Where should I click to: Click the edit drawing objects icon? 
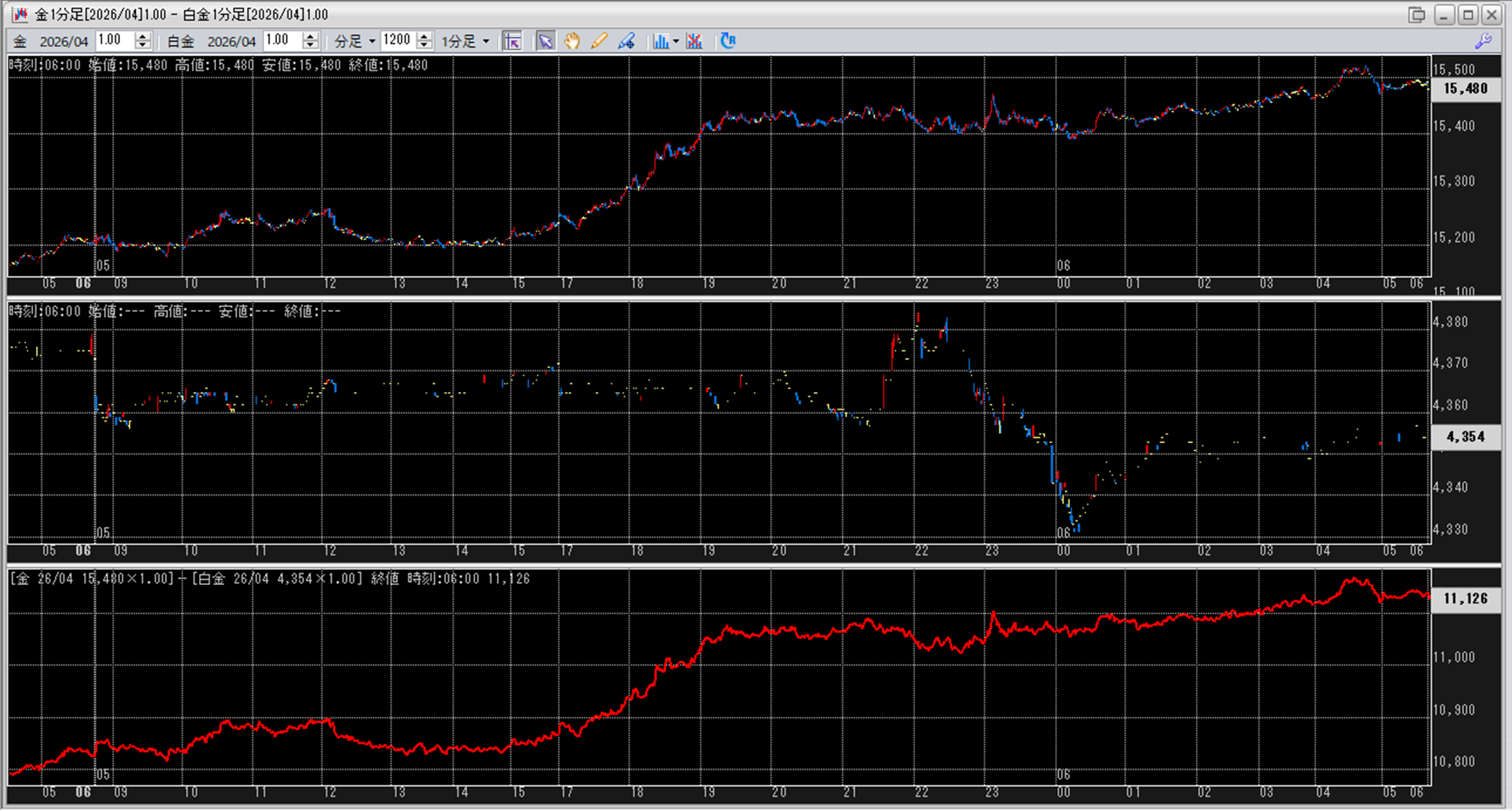tap(626, 41)
